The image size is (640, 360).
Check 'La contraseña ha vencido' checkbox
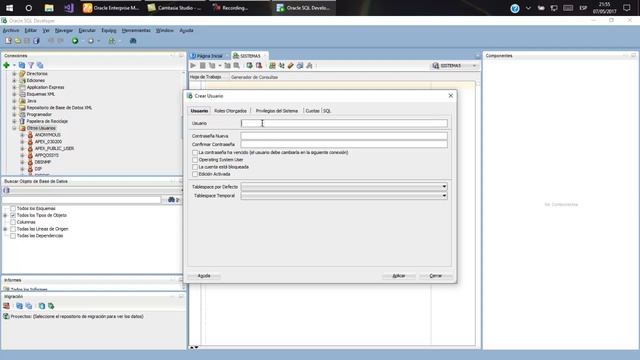[195, 153]
